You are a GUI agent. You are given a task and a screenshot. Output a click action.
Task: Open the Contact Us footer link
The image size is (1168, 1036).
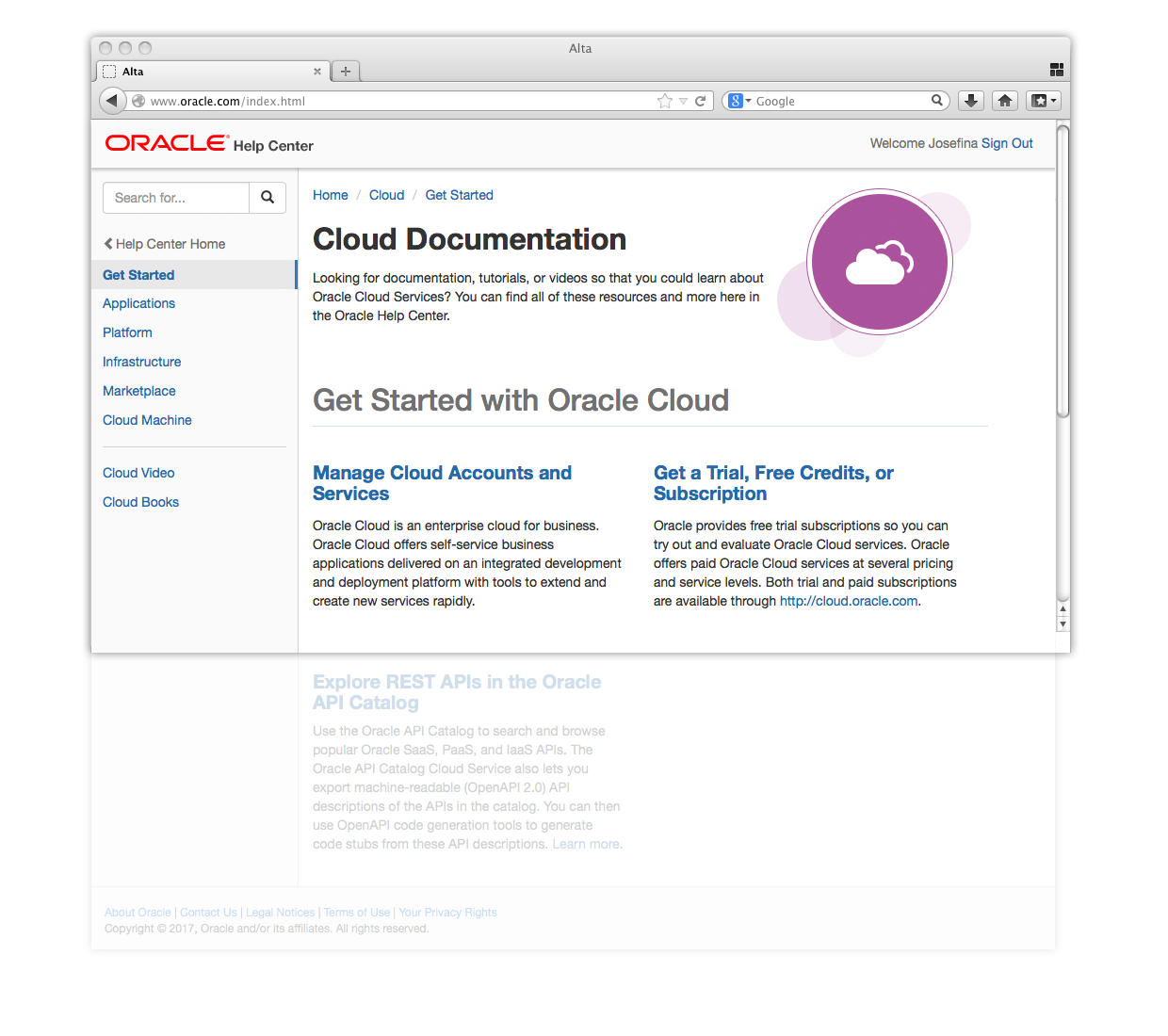[x=208, y=913]
